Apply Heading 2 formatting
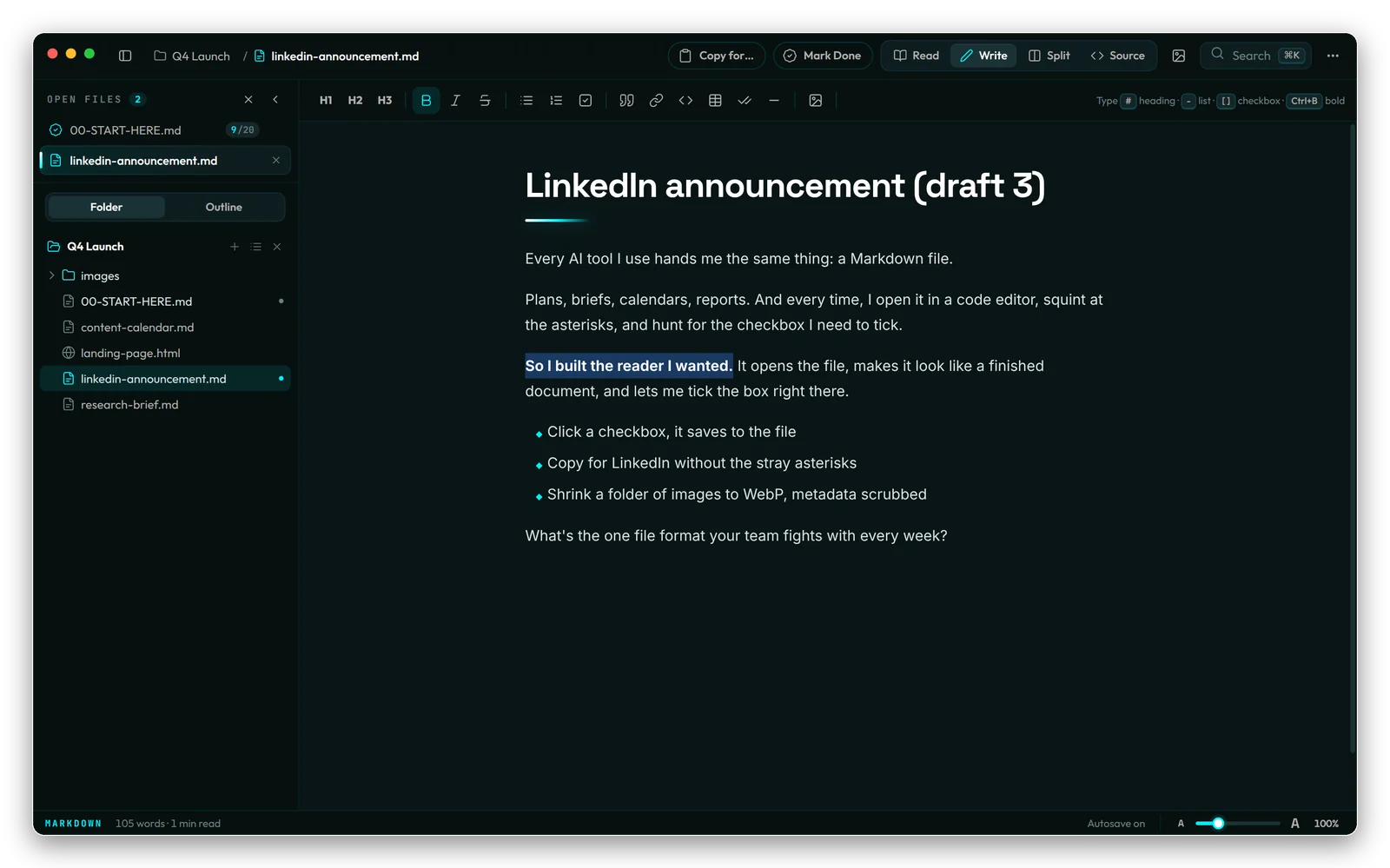Viewport: 1390px width, 868px height. (355, 101)
